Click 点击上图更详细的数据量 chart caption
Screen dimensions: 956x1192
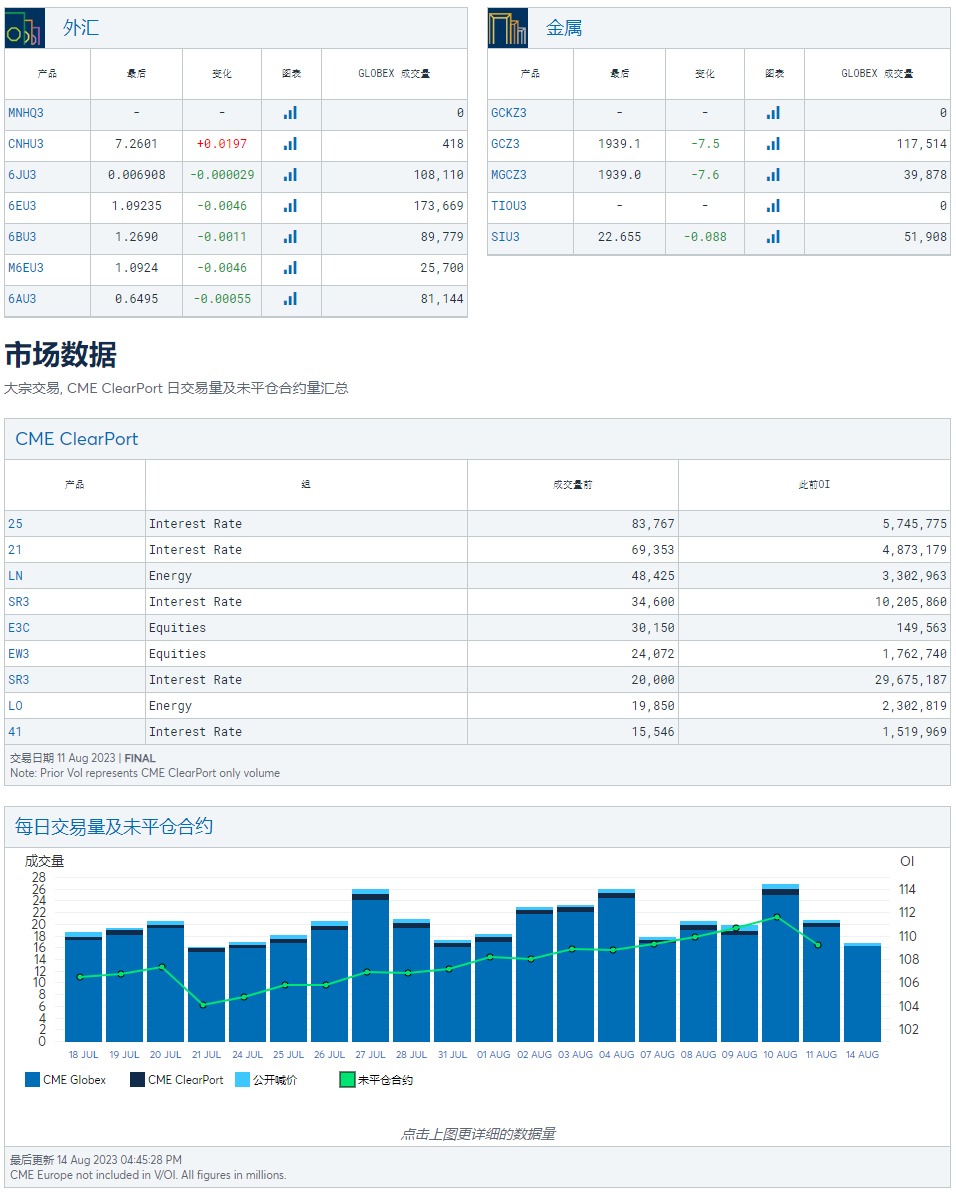(x=478, y=1133)
